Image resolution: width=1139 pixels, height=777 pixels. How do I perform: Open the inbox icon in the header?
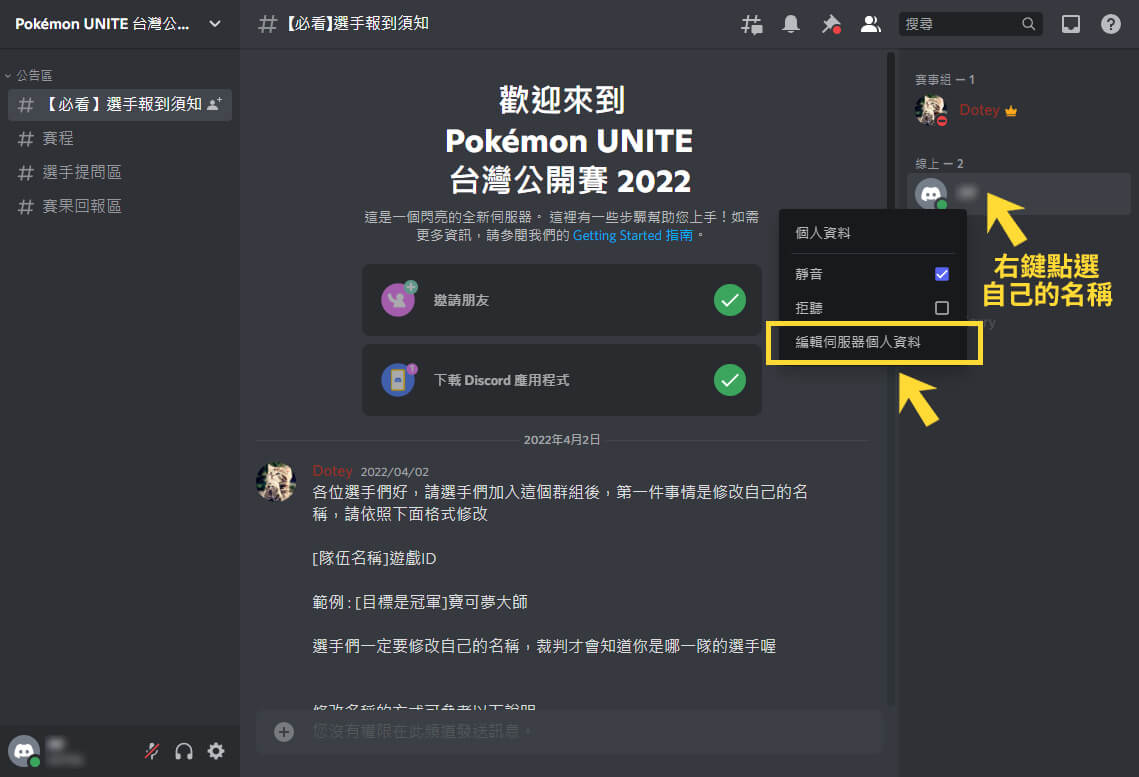(1071, 24)
